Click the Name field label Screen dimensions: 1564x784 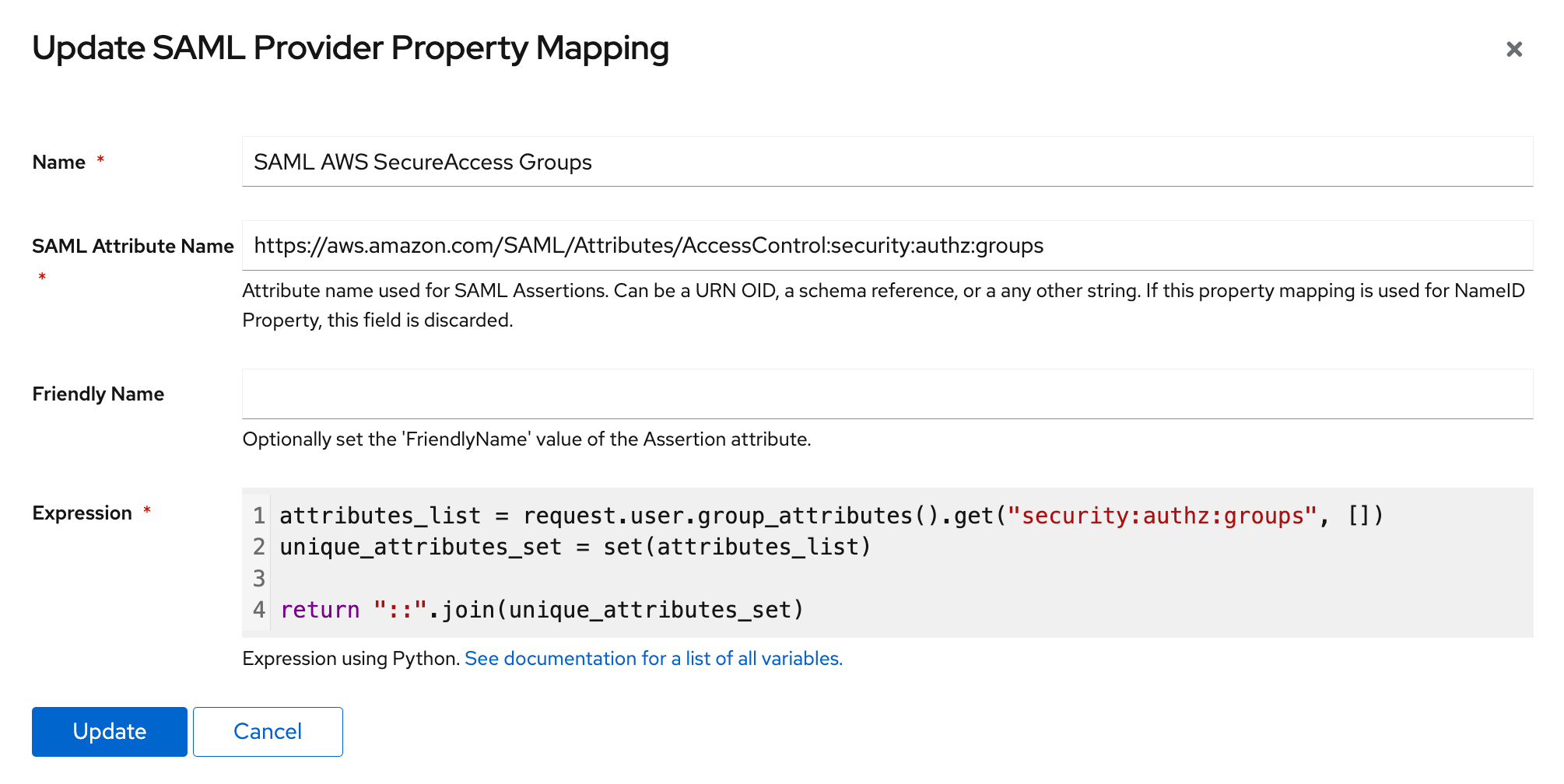(59, 163)
